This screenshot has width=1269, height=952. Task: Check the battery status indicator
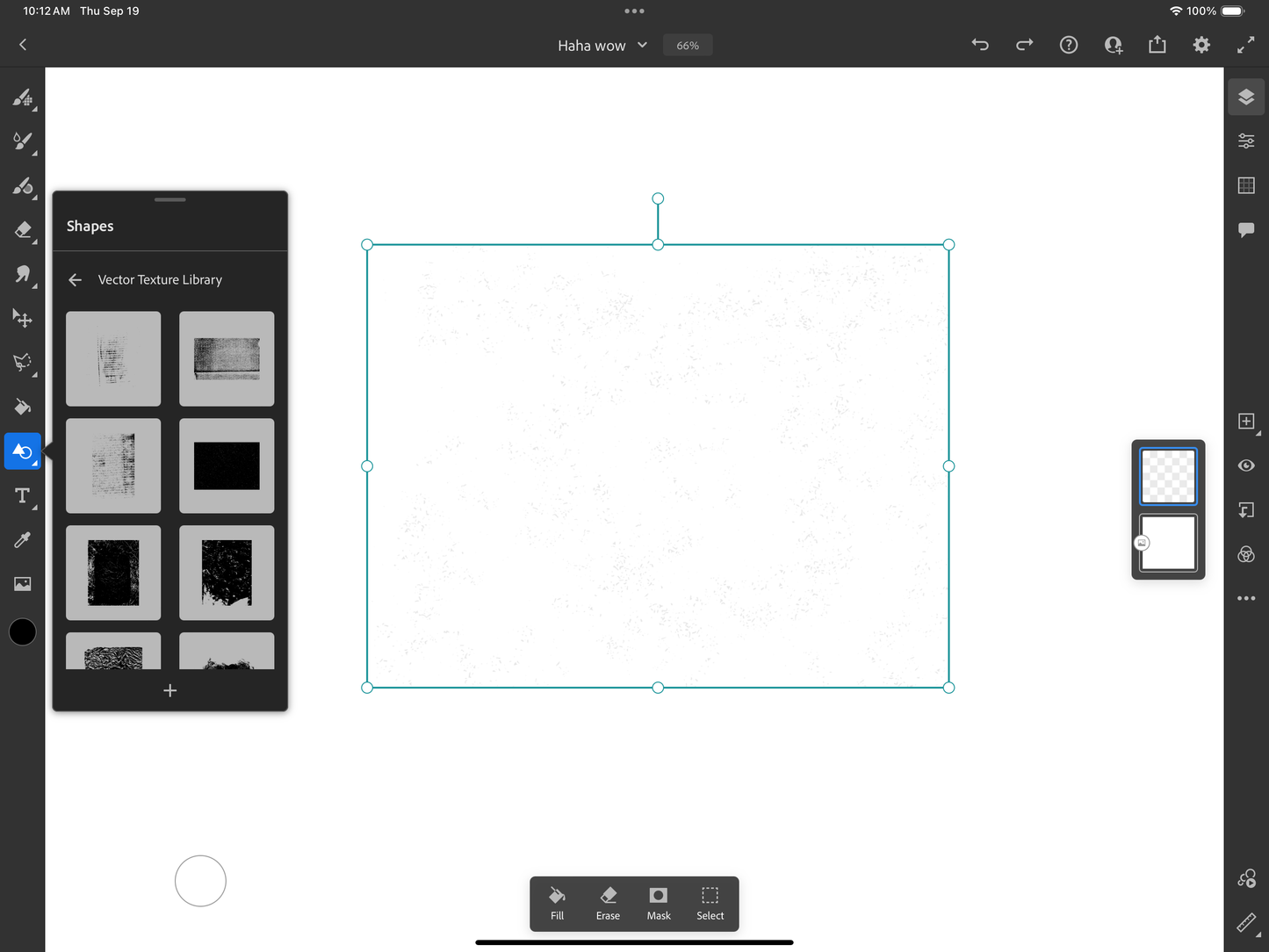point(1233,11)
